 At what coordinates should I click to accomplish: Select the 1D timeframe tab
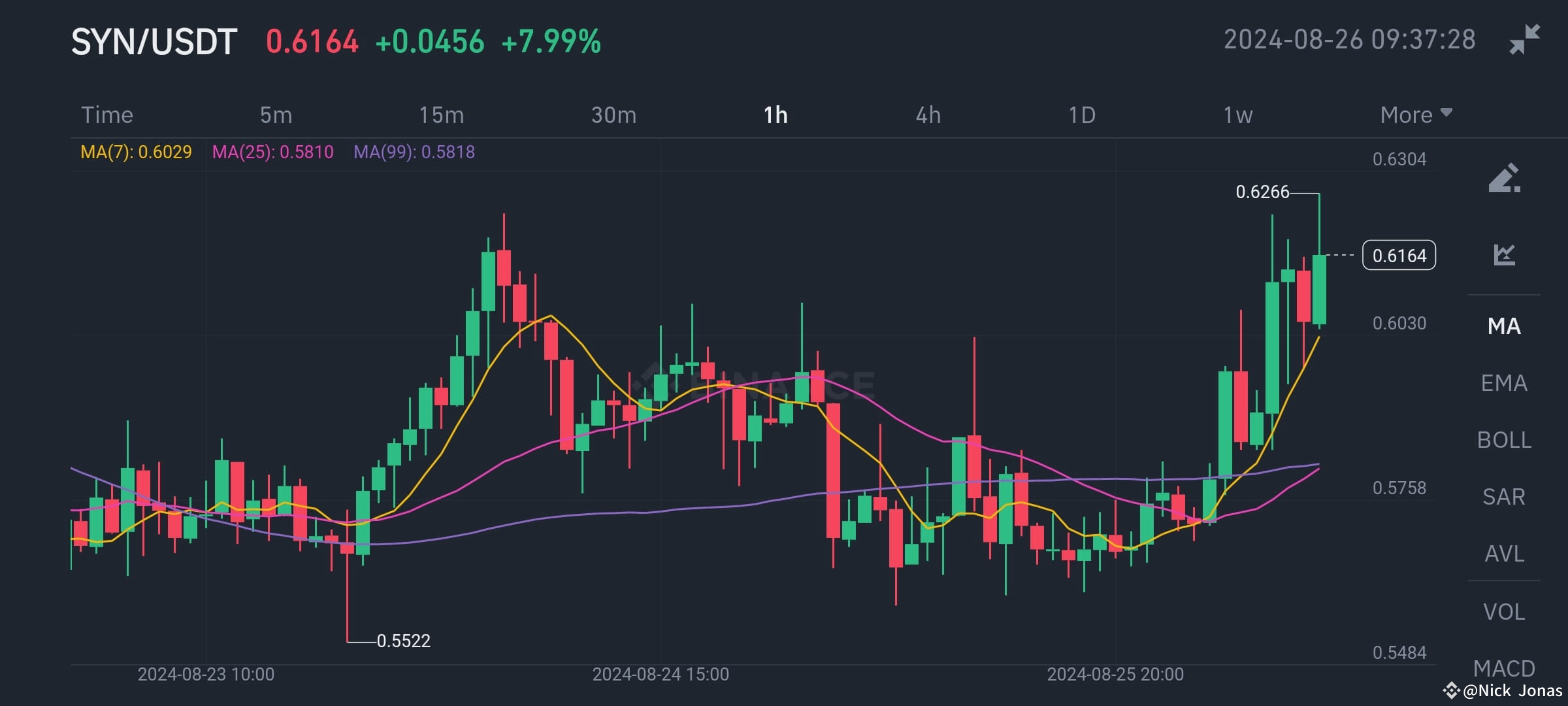click(1082, 114)
